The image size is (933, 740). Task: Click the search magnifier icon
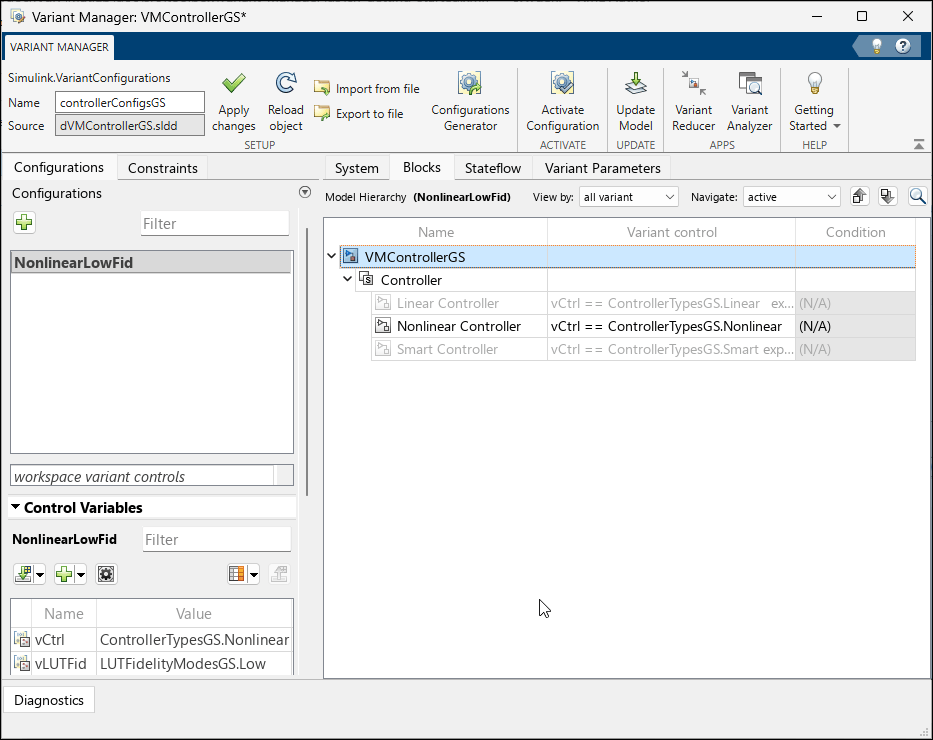[918, 196]
